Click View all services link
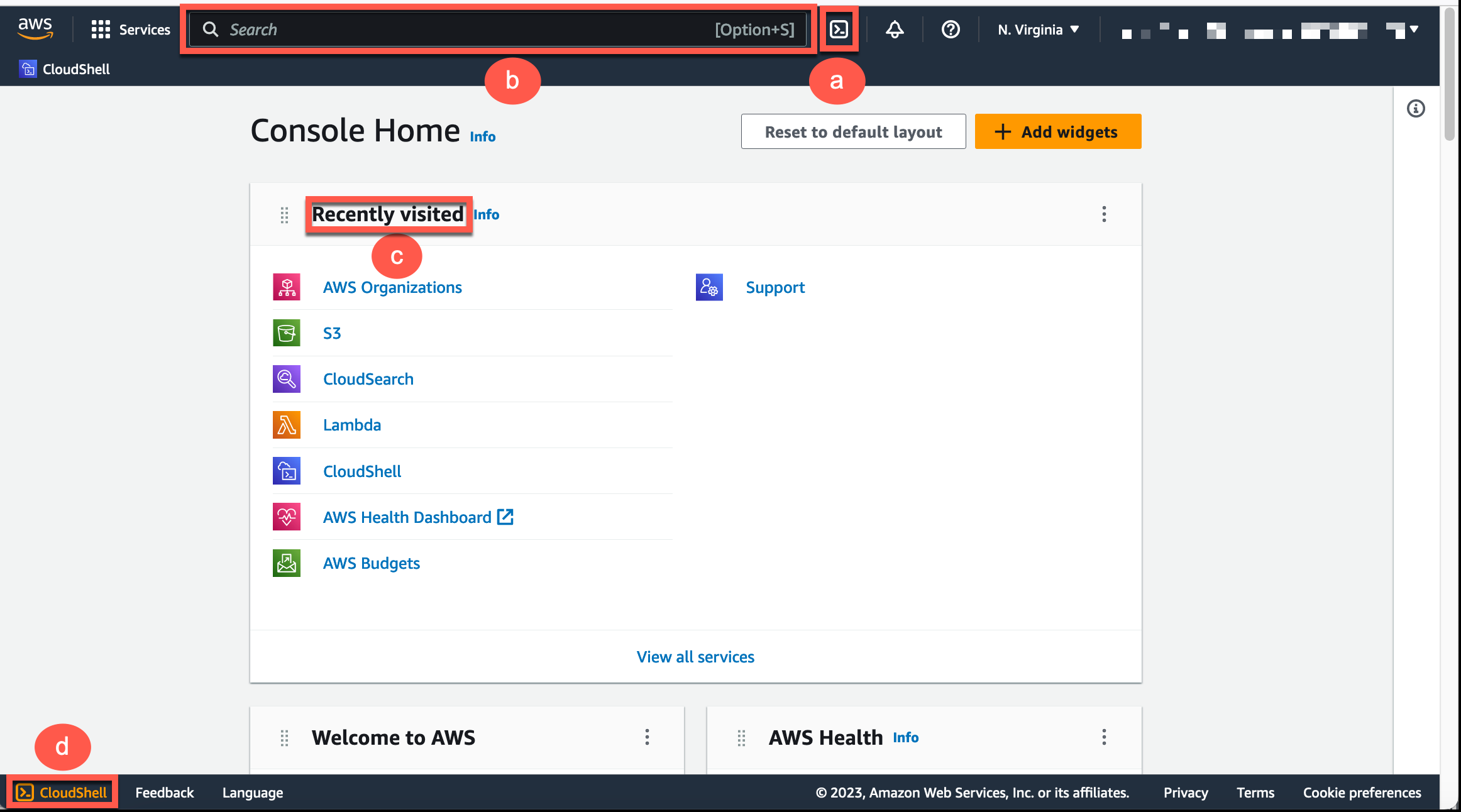1461x812 pixels. [x=695, y=656]
